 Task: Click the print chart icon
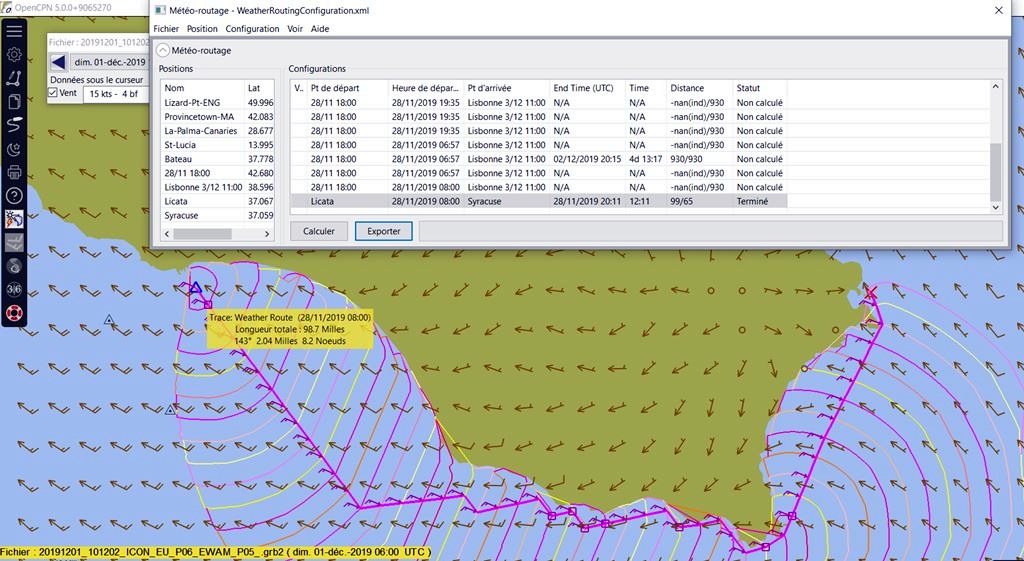coord(14,173)
